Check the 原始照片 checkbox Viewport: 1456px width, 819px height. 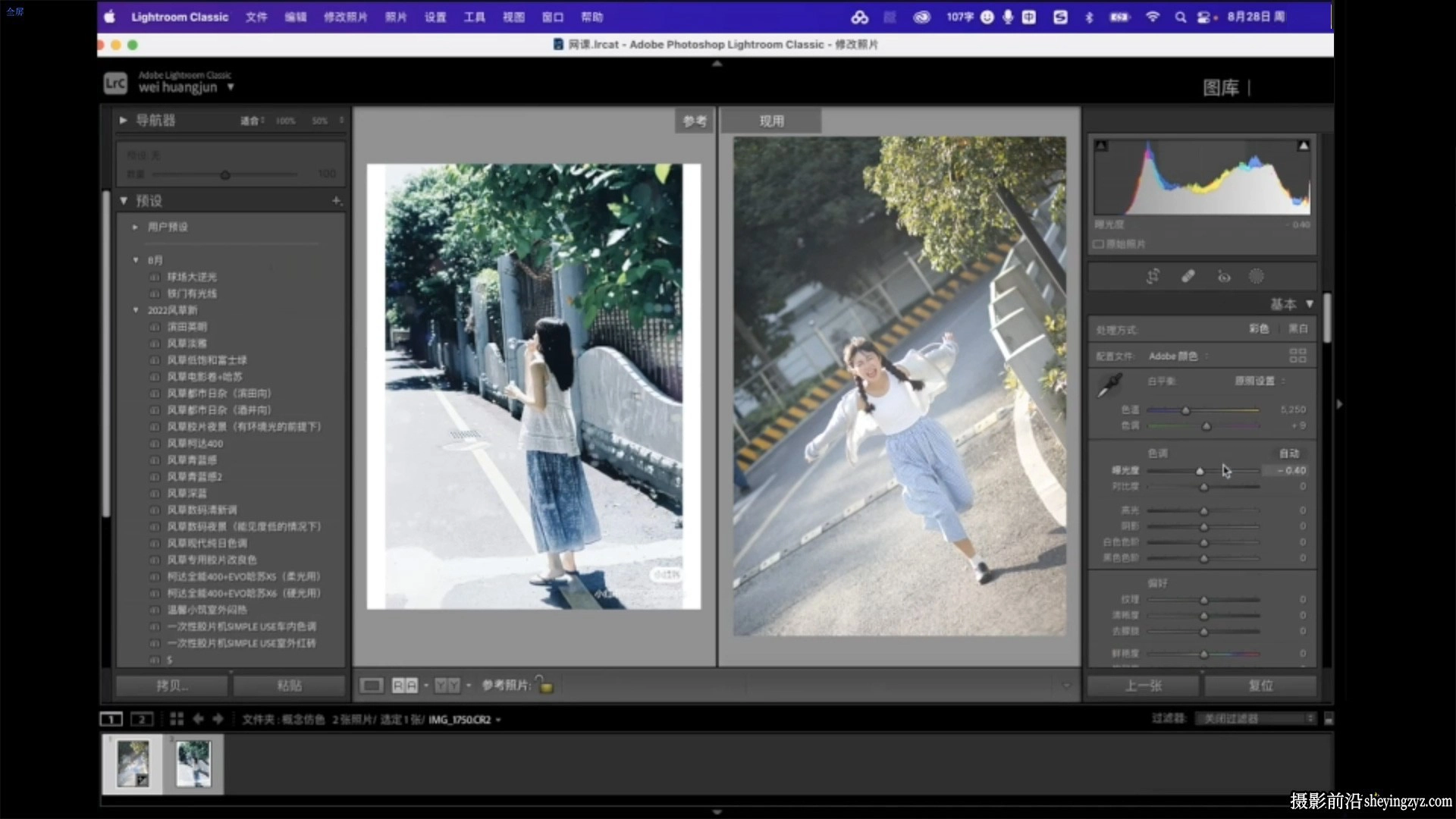click(1098, 244)
